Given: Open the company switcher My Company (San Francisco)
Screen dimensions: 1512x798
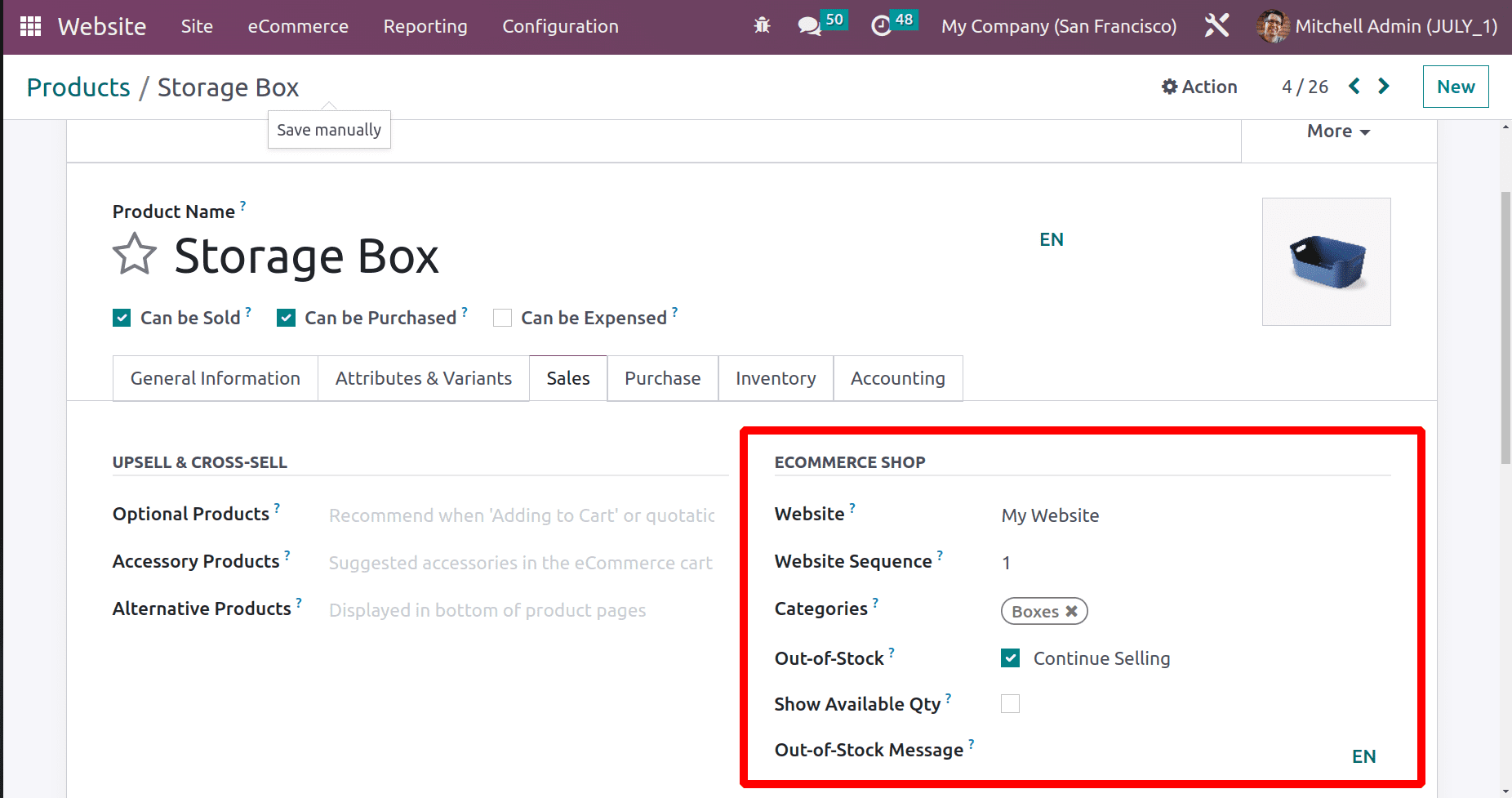Looking at the screenshot, I should [1059, 26].
